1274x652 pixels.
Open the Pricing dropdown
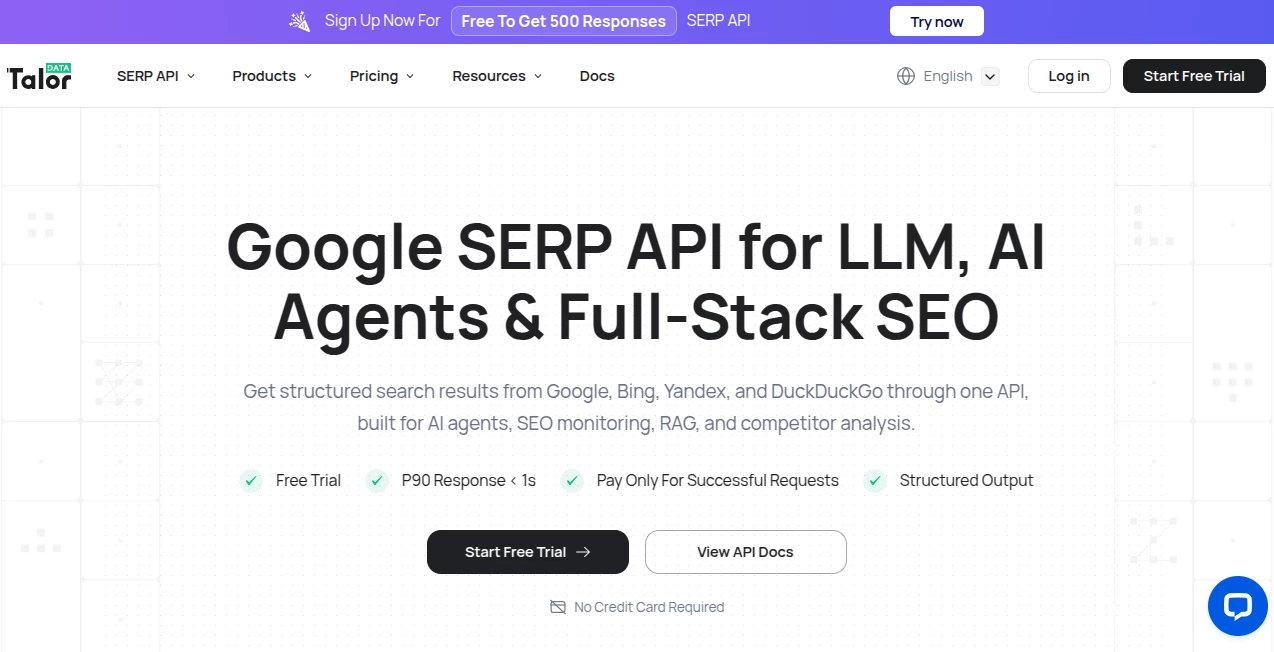(x=382, y=76)
